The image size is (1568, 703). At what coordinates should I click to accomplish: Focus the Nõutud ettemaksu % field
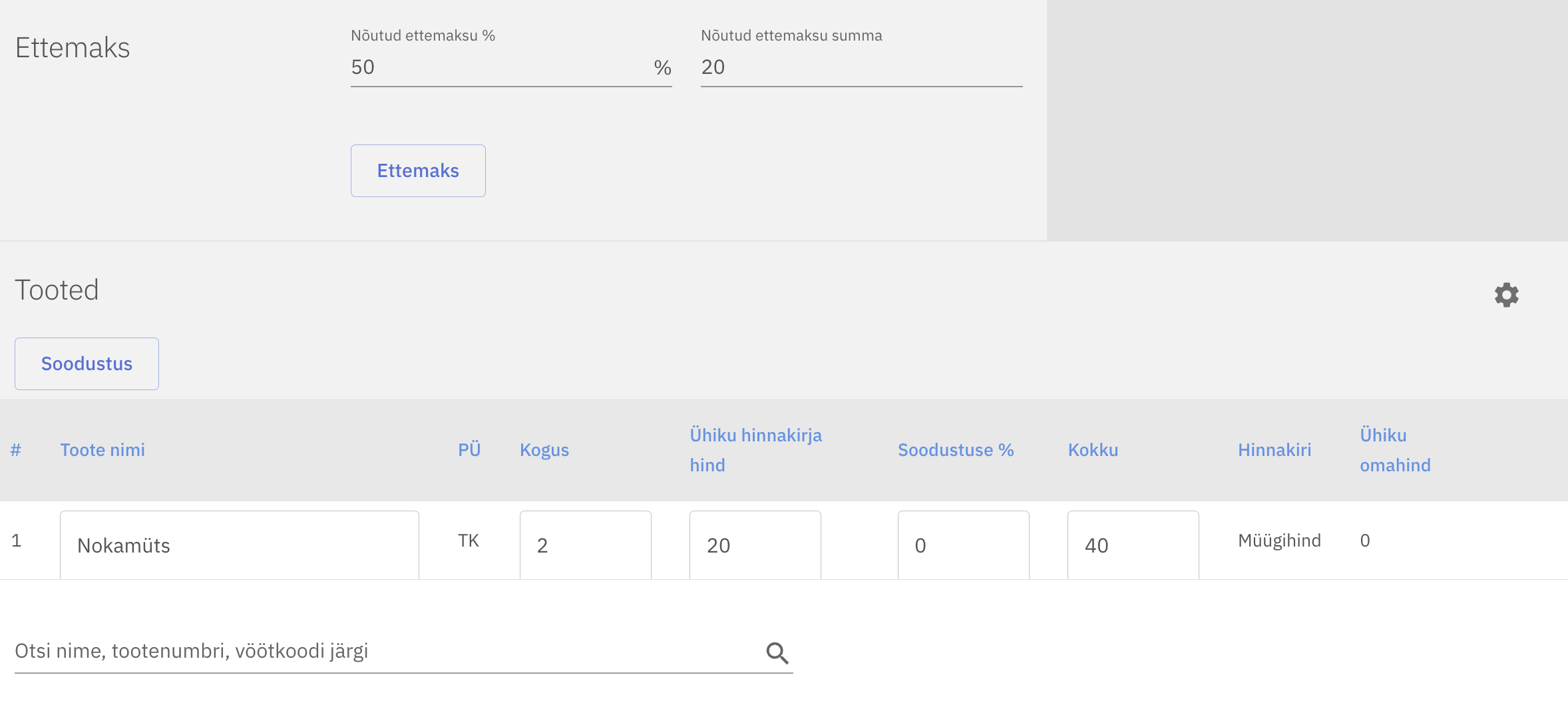coord(499,67)
